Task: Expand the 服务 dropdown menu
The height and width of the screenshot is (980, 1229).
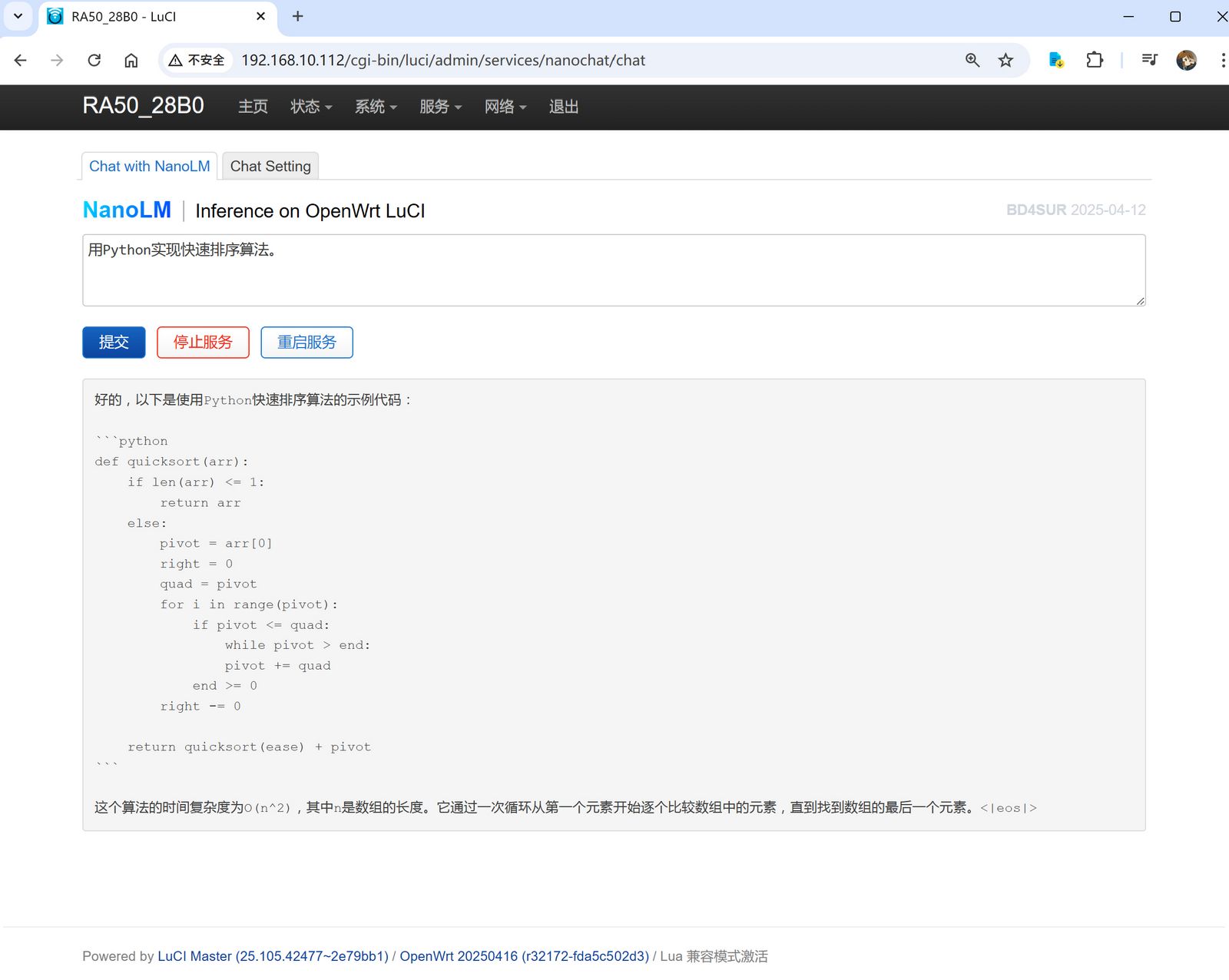Action: (x=440, y=107)
